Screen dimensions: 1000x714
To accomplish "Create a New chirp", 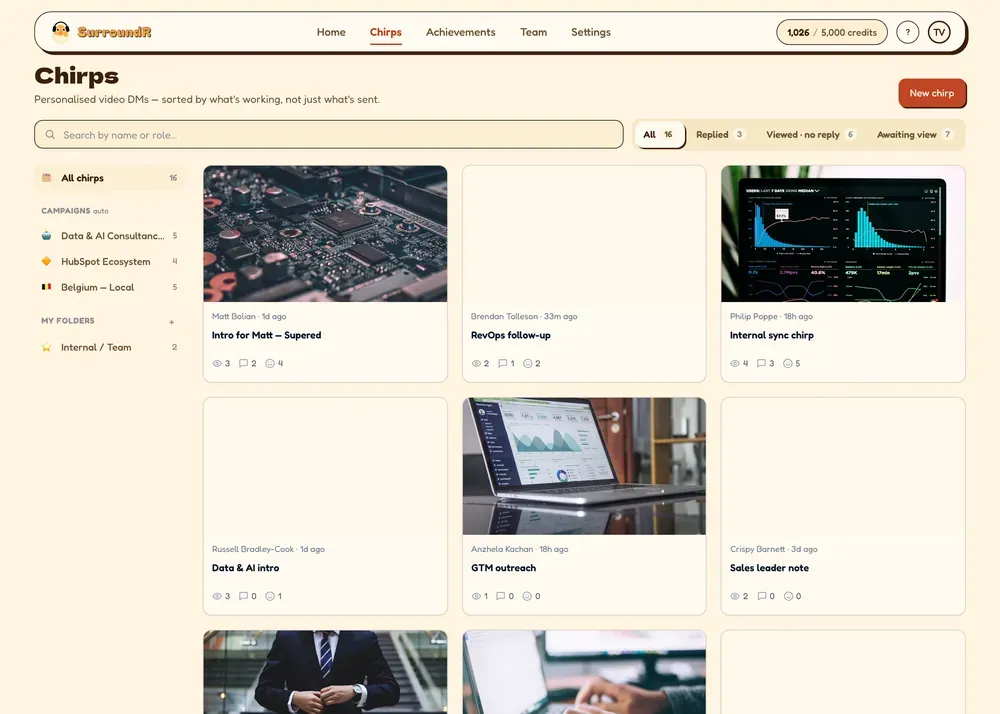I will coord(932,93).
